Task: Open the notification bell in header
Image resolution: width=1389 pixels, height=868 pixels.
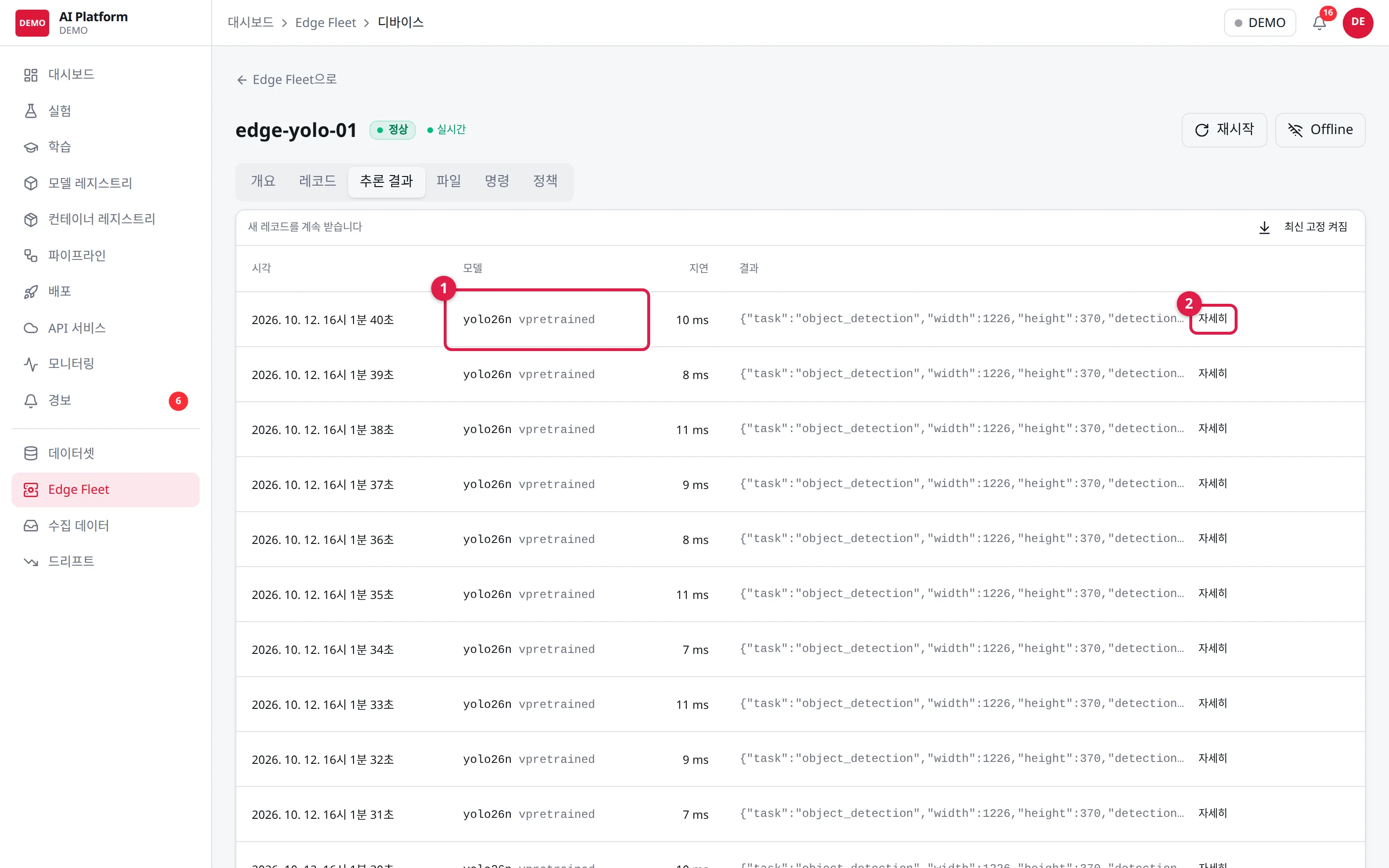Action: pos(1319,23)
